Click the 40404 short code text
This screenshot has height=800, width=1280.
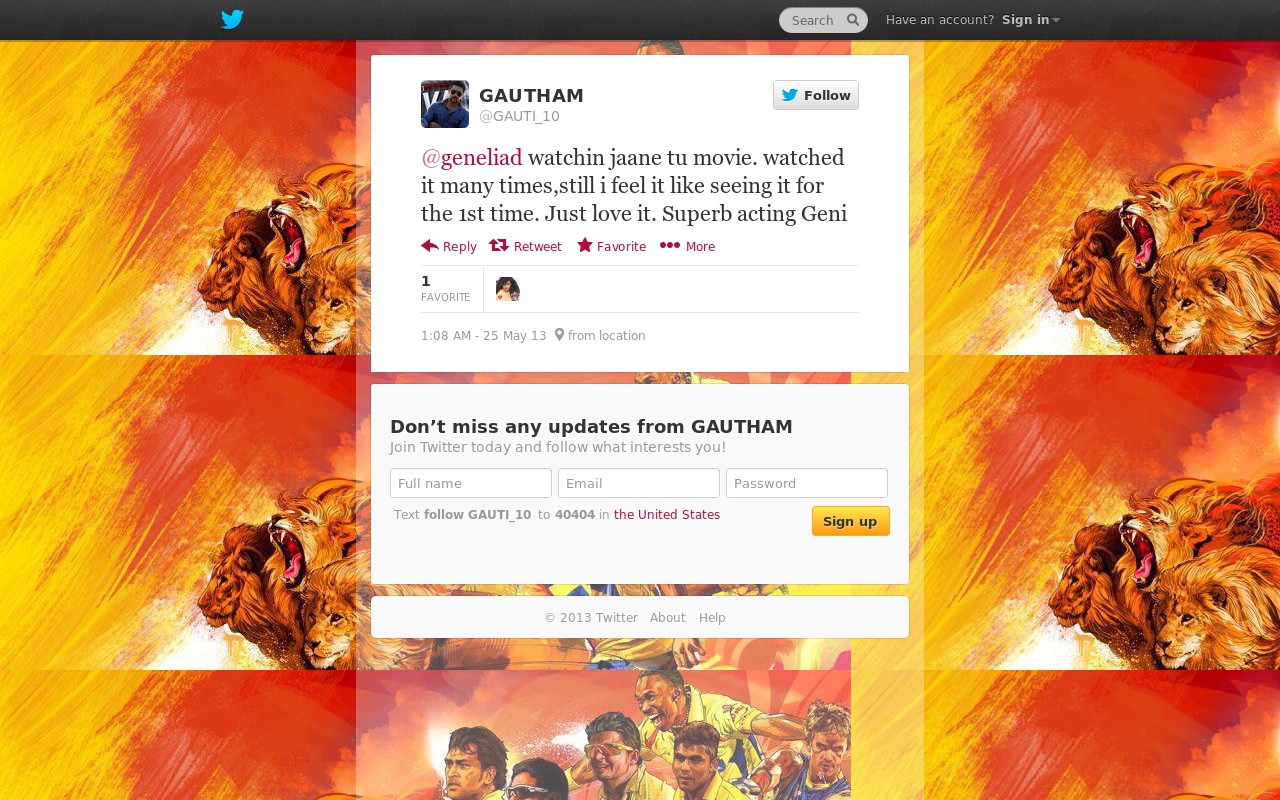(x=575, y=515)
